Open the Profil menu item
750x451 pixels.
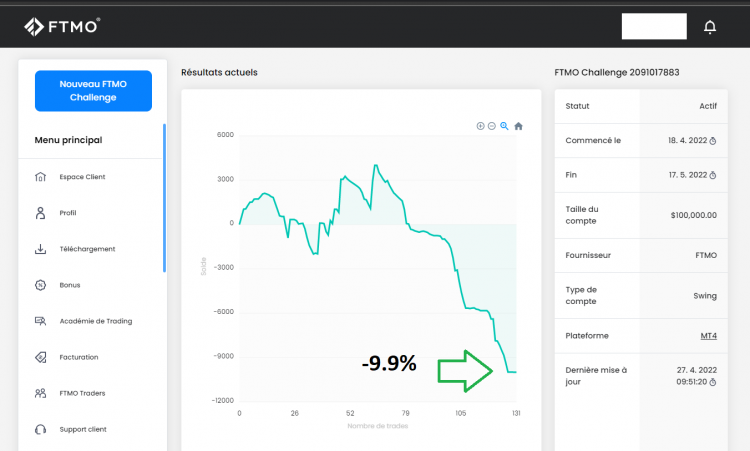pyautogui.click(x=68, y=213)
